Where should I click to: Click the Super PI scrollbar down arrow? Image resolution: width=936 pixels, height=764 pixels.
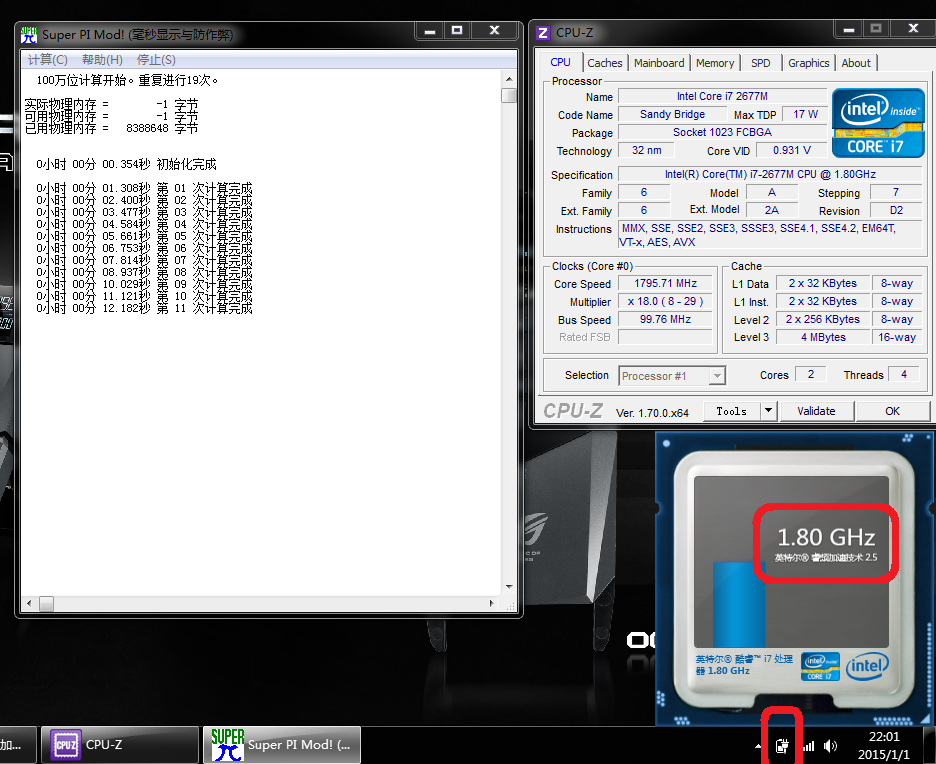pos(509,587)
